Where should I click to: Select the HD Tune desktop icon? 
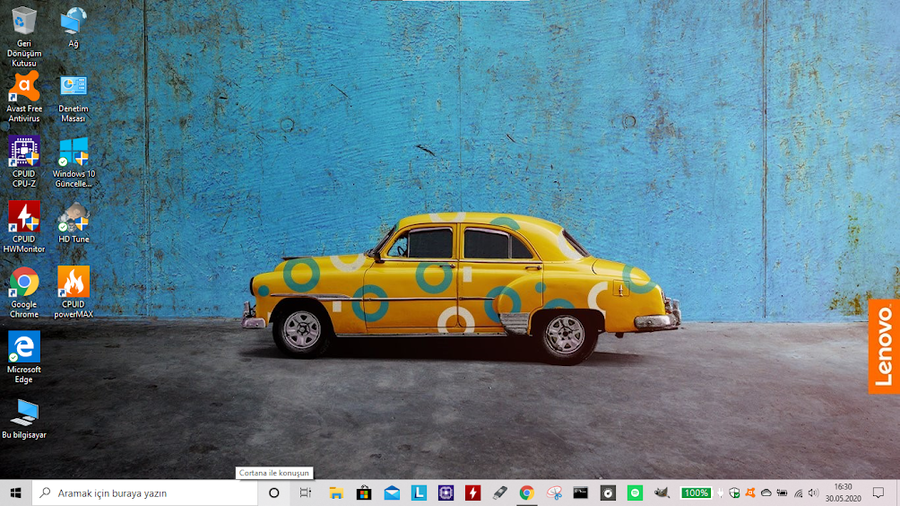point(73,217)
